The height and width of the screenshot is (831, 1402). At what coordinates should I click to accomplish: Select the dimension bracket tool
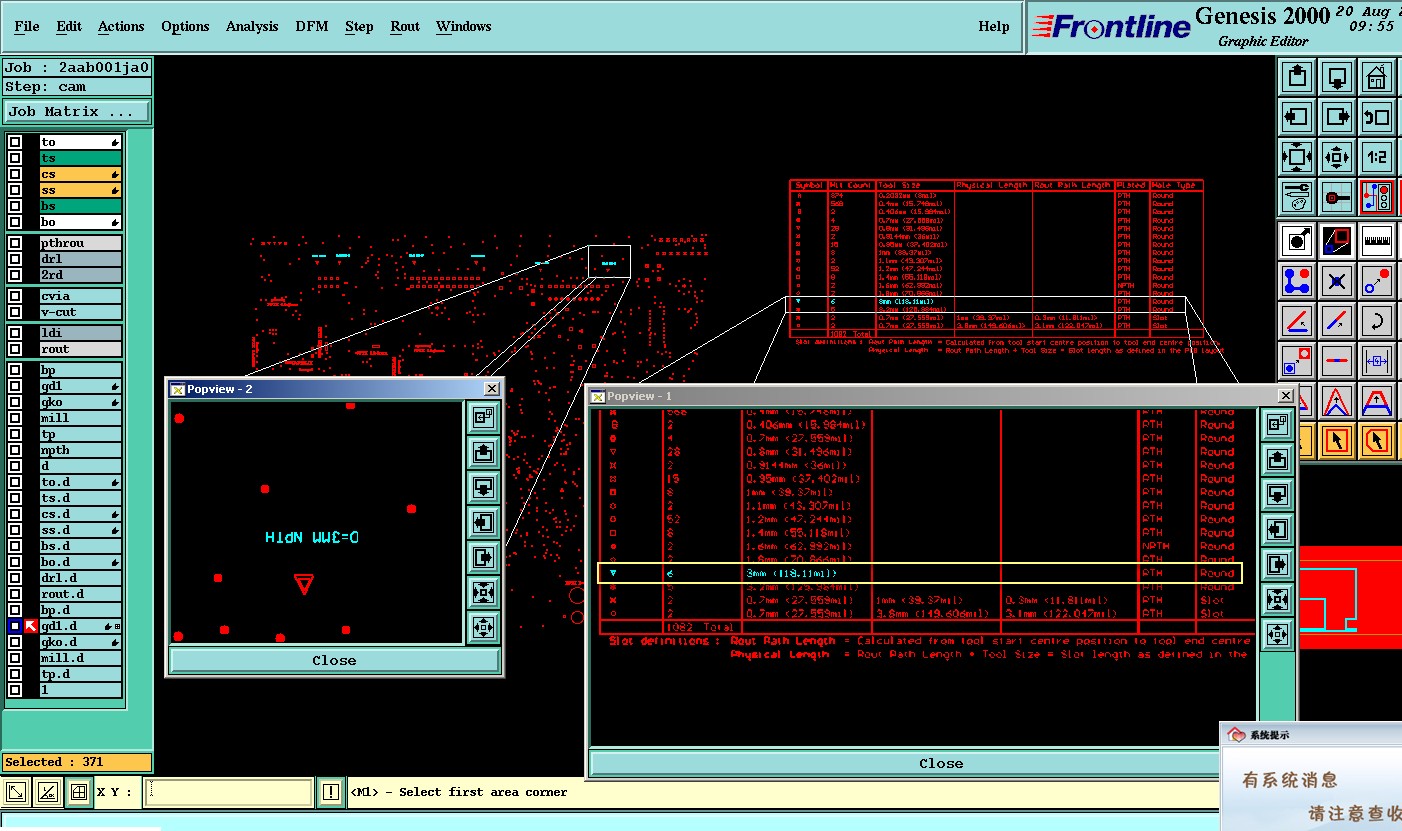point(1377,361)
